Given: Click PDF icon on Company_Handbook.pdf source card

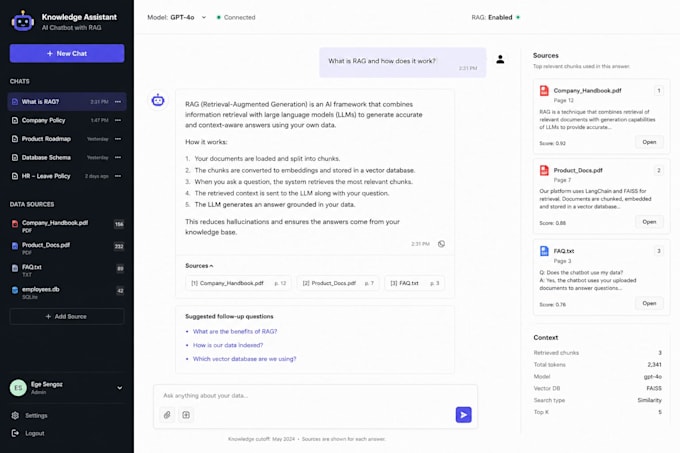Looking at the screenshot, I should [x=544, y=90].
